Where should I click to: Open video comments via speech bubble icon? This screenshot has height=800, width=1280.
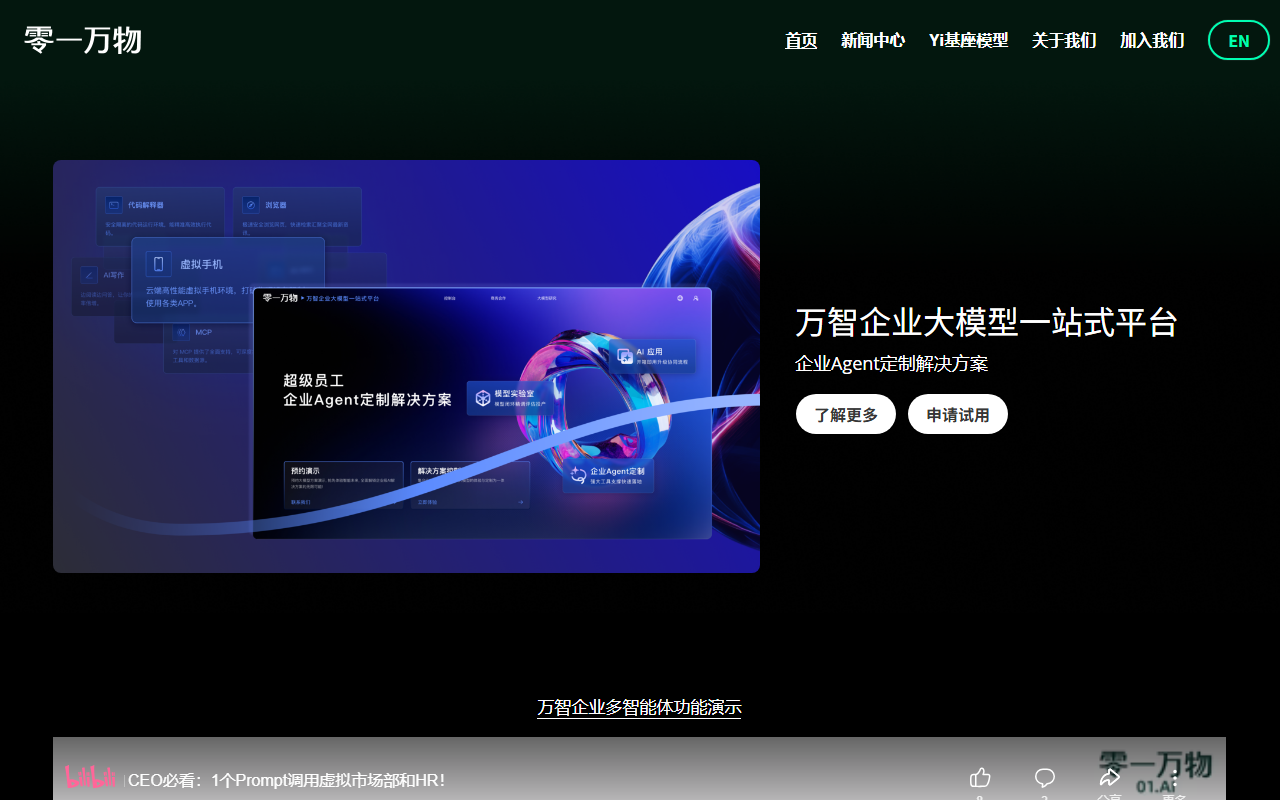pos(1045,777)
